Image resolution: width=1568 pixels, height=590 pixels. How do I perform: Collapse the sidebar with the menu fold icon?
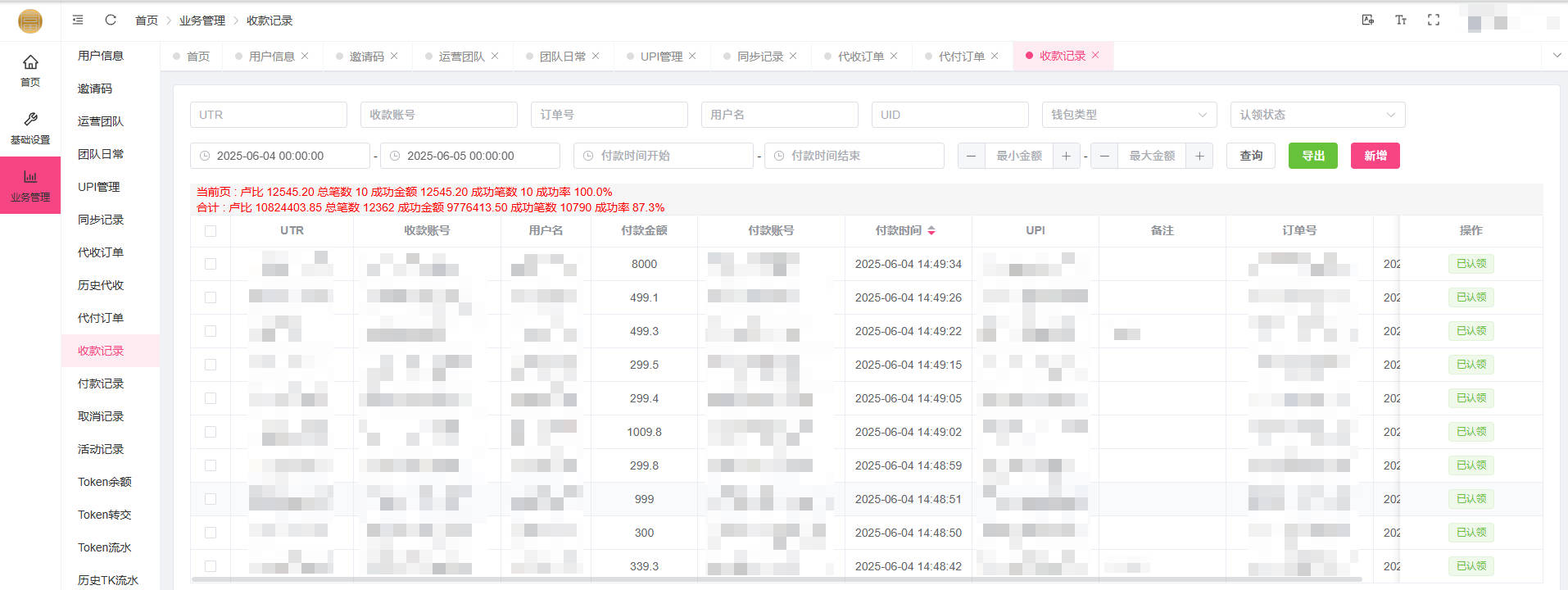[78, 20]
